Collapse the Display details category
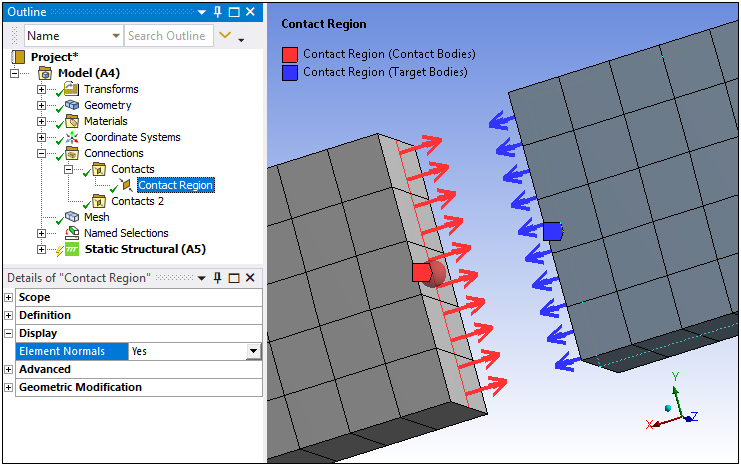 [x=9, y=333]
